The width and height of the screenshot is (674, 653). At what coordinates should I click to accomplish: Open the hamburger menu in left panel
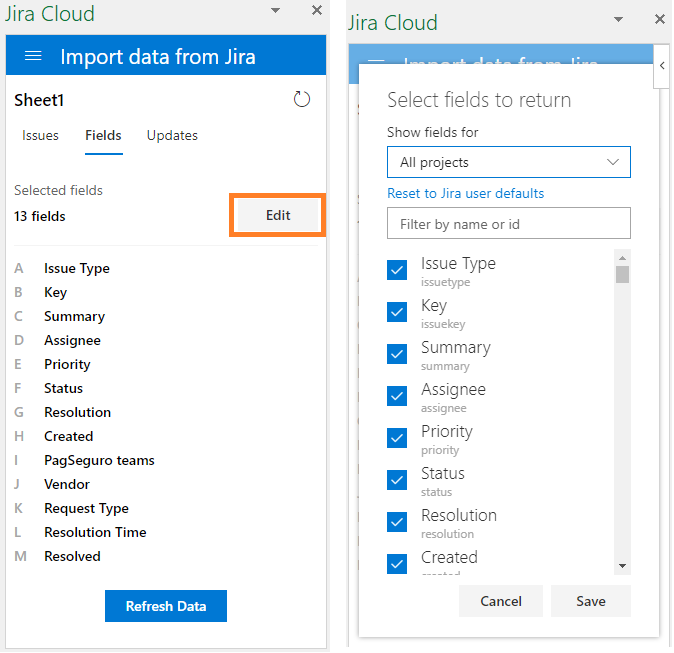[x=33, y=56]
